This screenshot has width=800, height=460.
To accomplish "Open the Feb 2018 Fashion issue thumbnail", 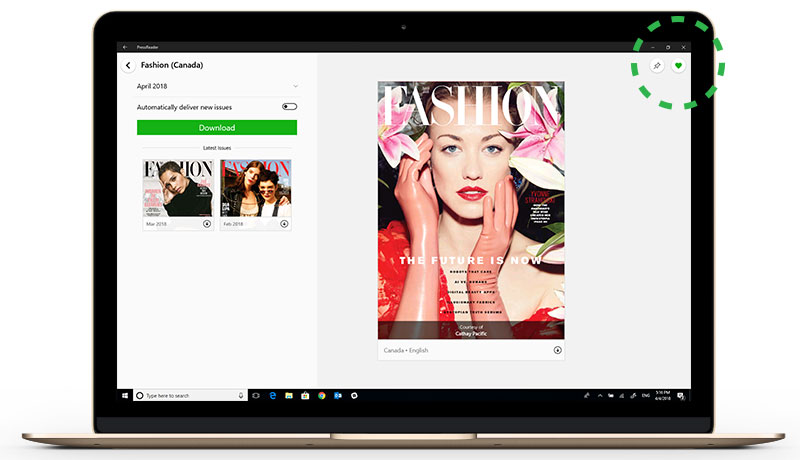I will pos(256,188).
